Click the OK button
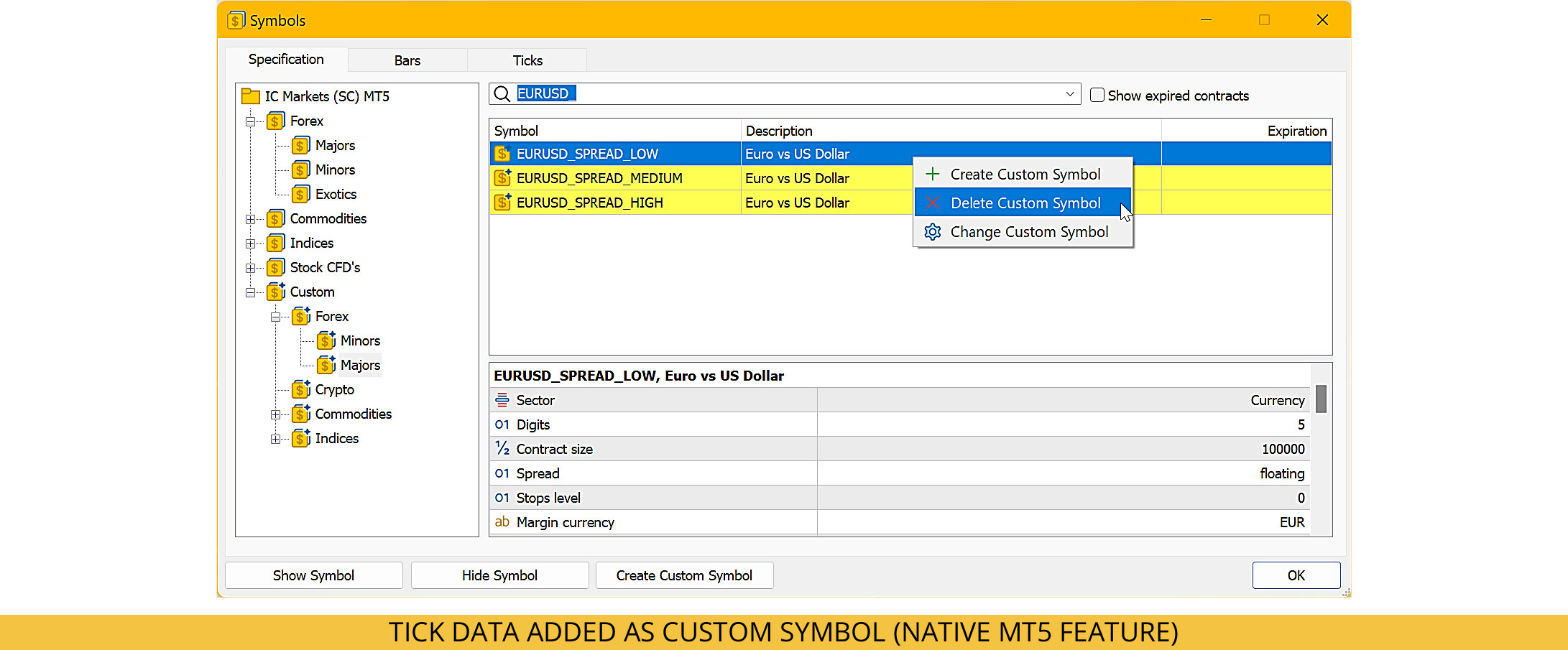 (1296, 575)
